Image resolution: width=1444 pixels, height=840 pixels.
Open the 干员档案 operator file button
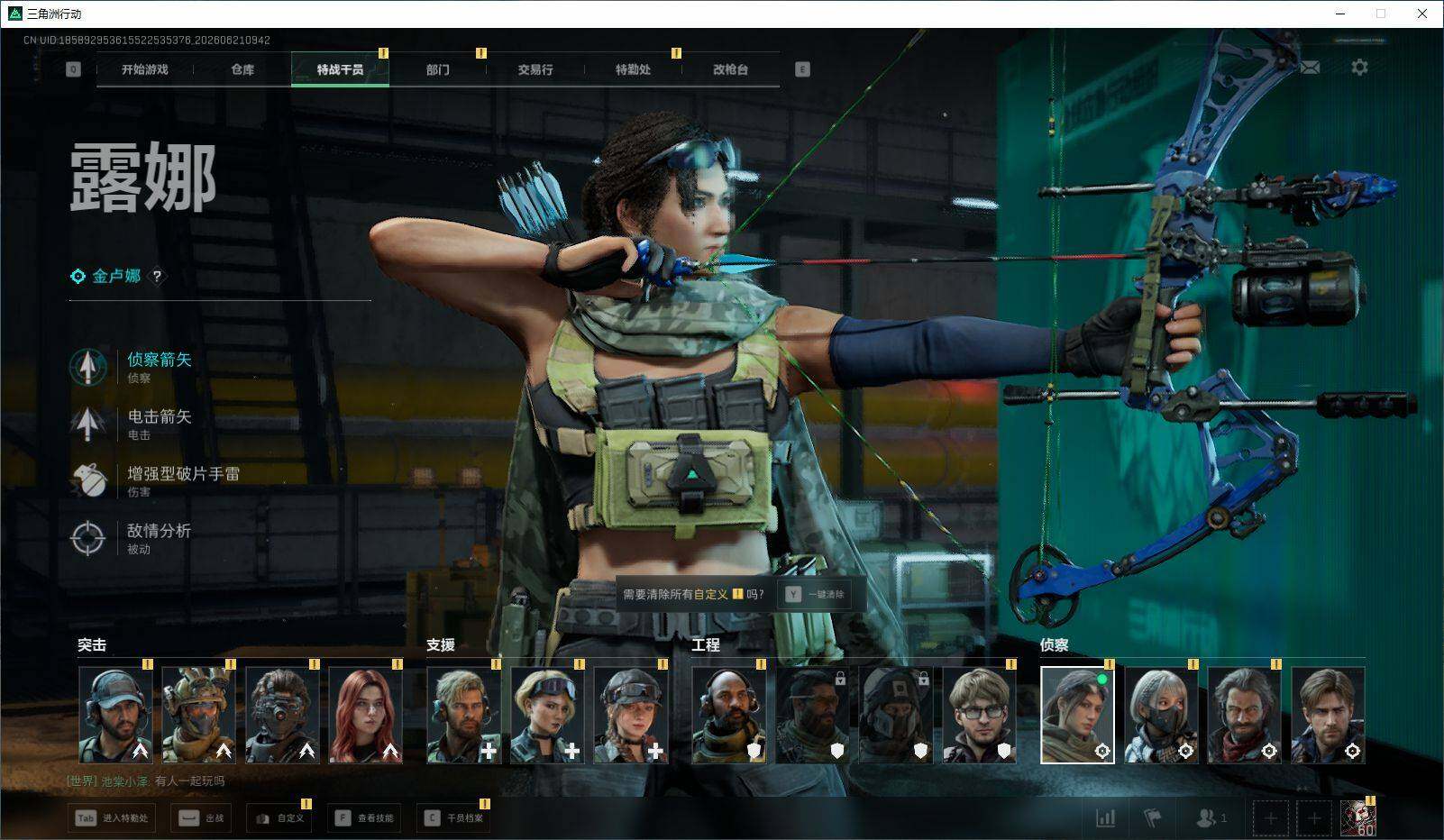[x=453, y=818]
